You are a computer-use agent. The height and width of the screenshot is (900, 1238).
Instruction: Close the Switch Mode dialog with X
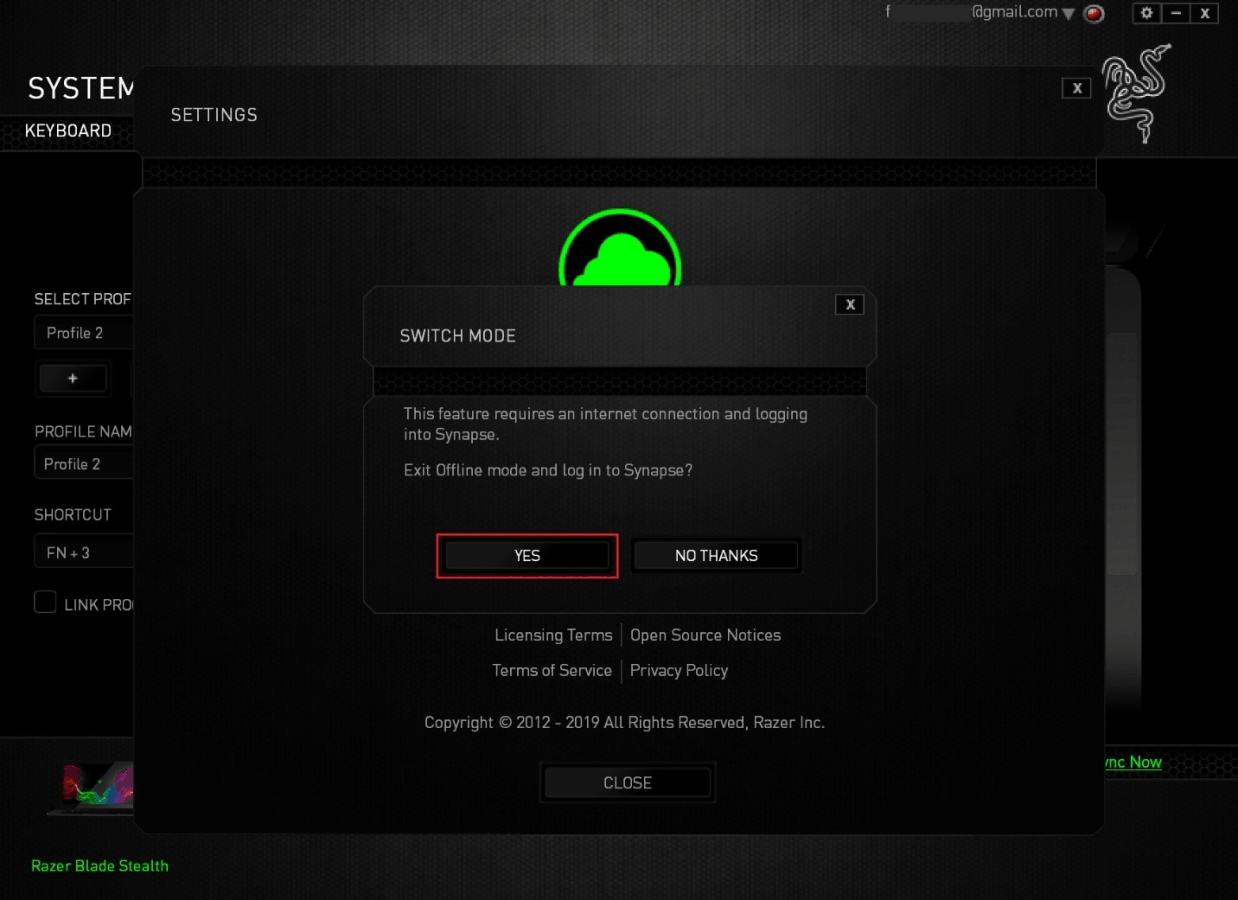coord(849,305)
